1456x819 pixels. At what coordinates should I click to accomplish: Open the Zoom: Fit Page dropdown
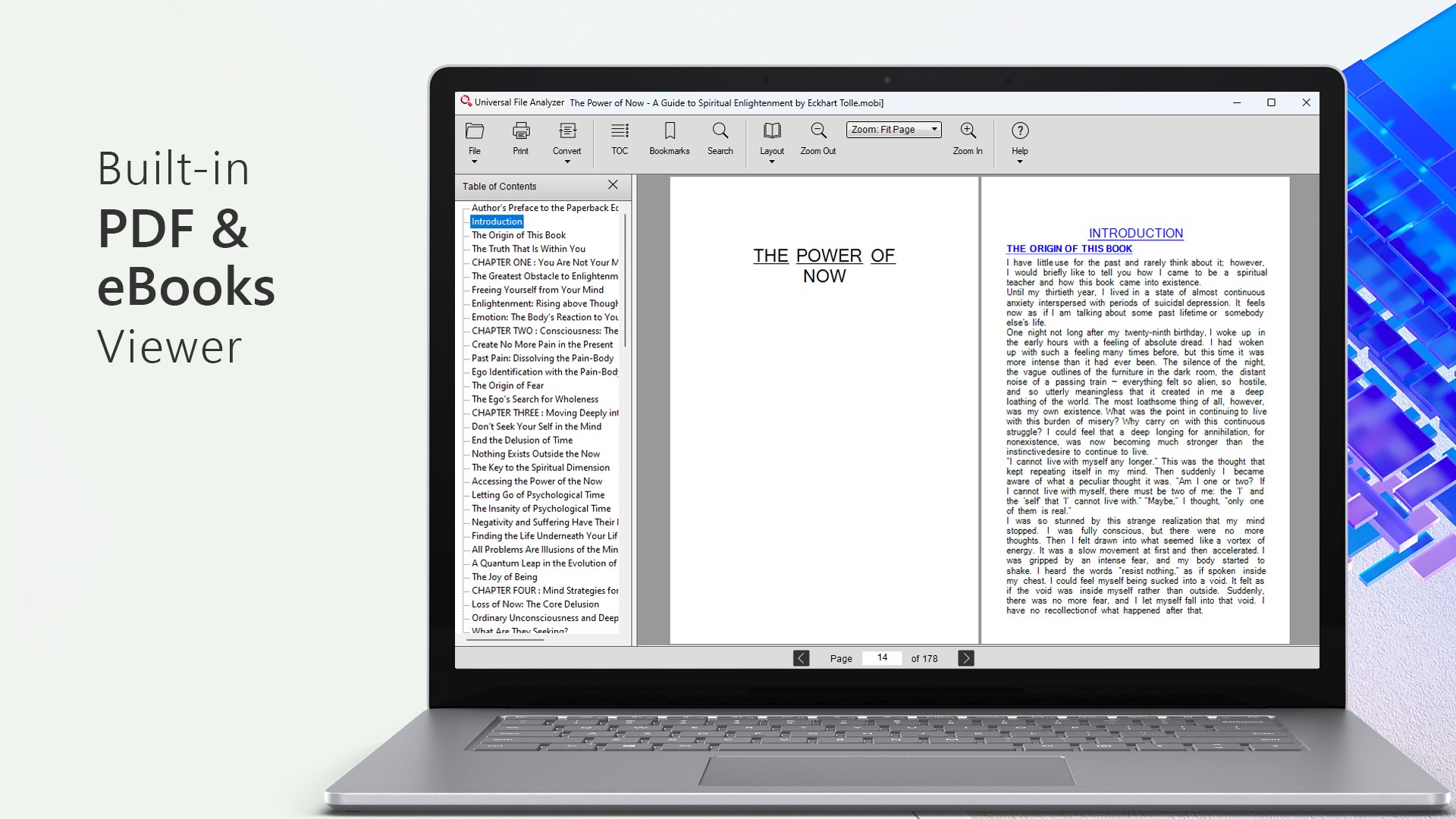pos(893,130)
